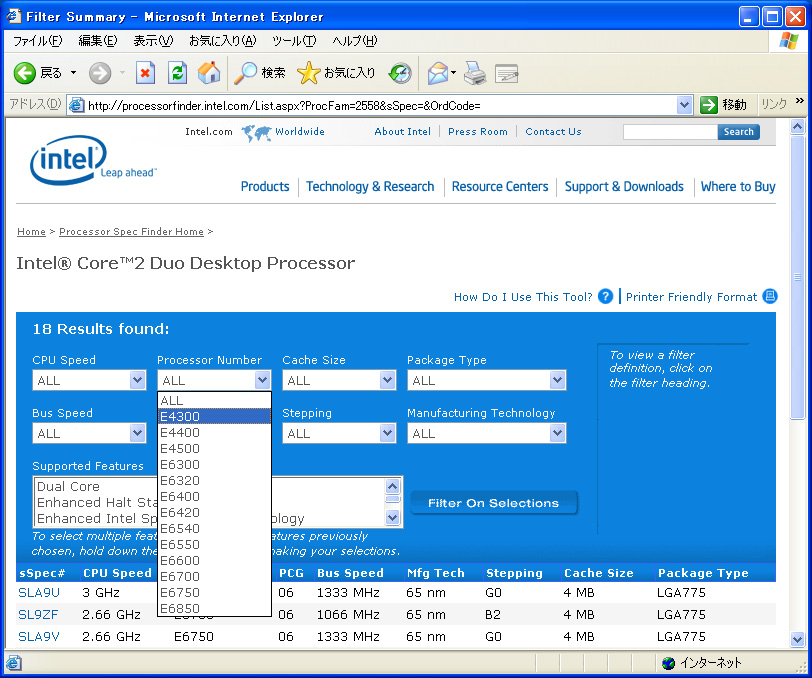Click the IE Back arrow icon
The image size is (812, 678).
(24, 73)
